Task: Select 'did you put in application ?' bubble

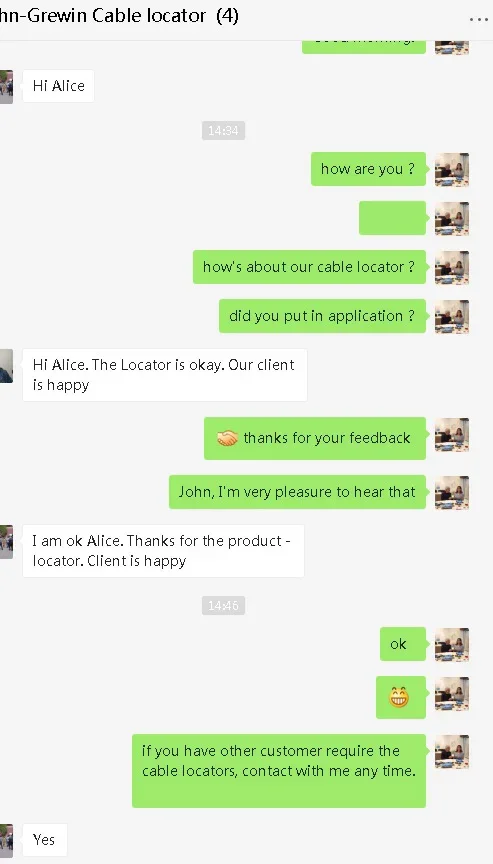Action: (x=322, y=316)
